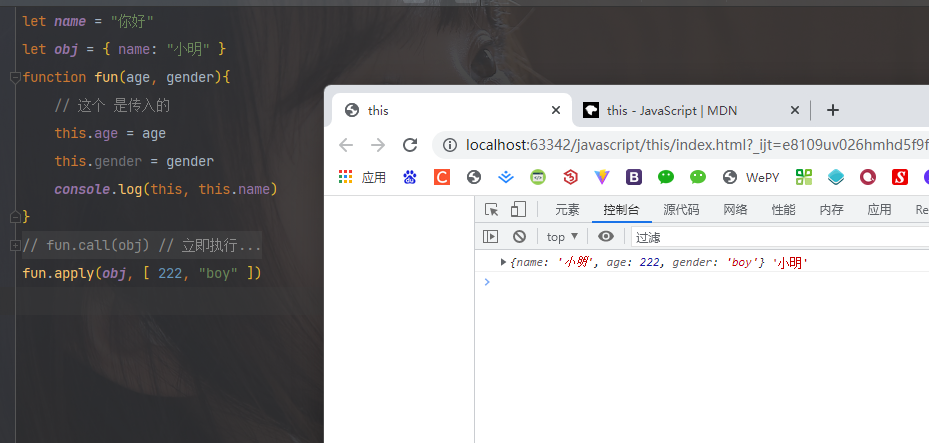Click the browser back arrow
Image resolution: width=929 pixels, height=443 pixels.
click(346, 145)
